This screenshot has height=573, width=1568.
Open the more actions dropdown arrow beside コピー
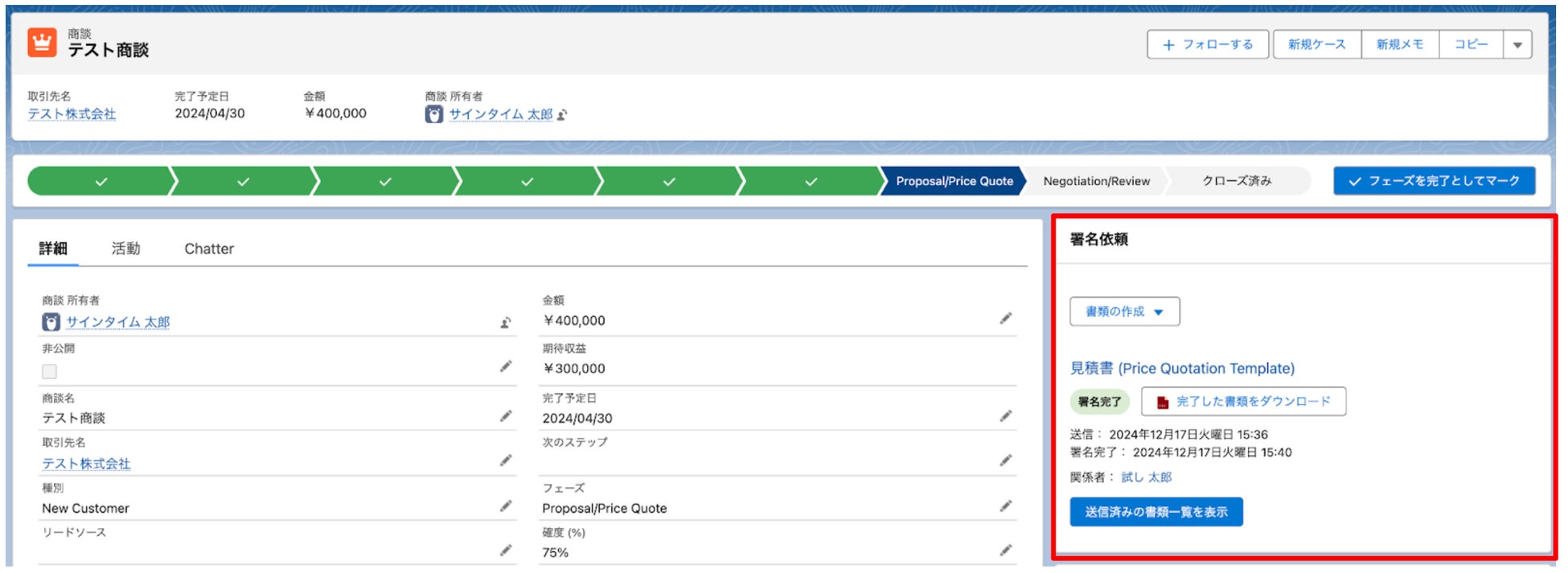[1517, 45]
